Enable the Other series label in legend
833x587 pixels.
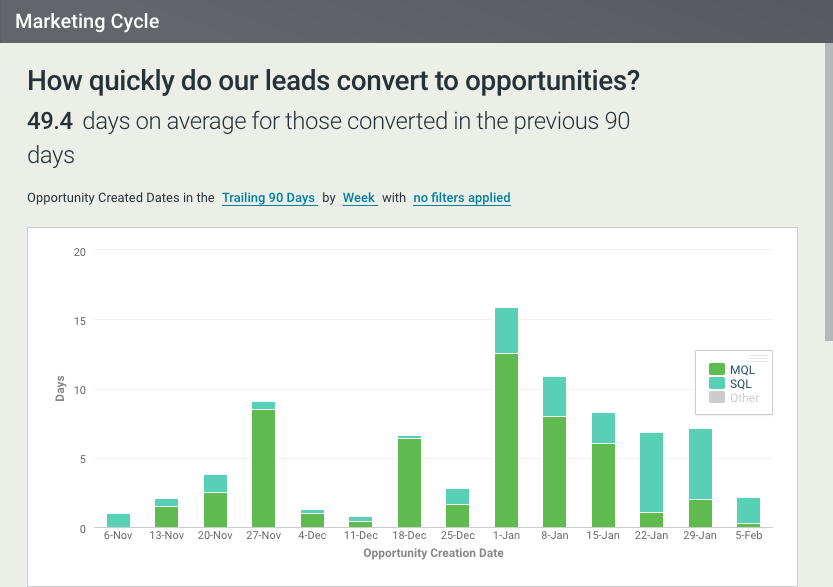pyautogui.click(x=744, y=398)
